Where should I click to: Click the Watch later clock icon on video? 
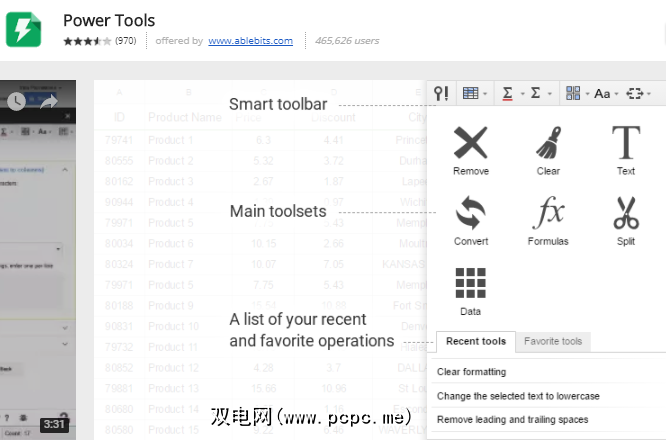(x=16, y=101)
